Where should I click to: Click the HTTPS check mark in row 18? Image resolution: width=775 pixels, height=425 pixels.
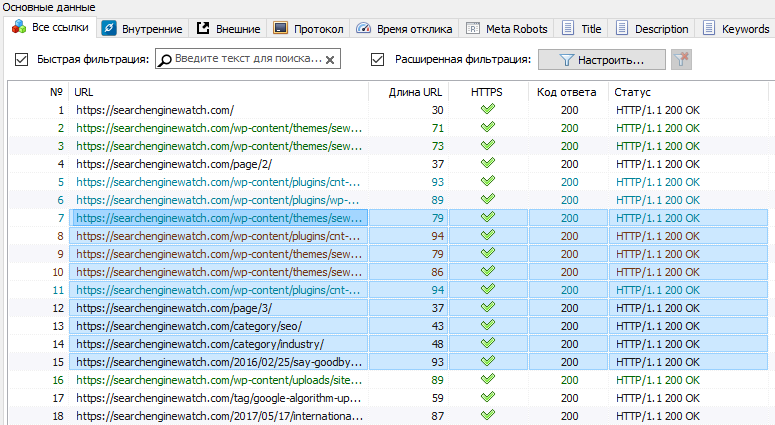(488, 415)
